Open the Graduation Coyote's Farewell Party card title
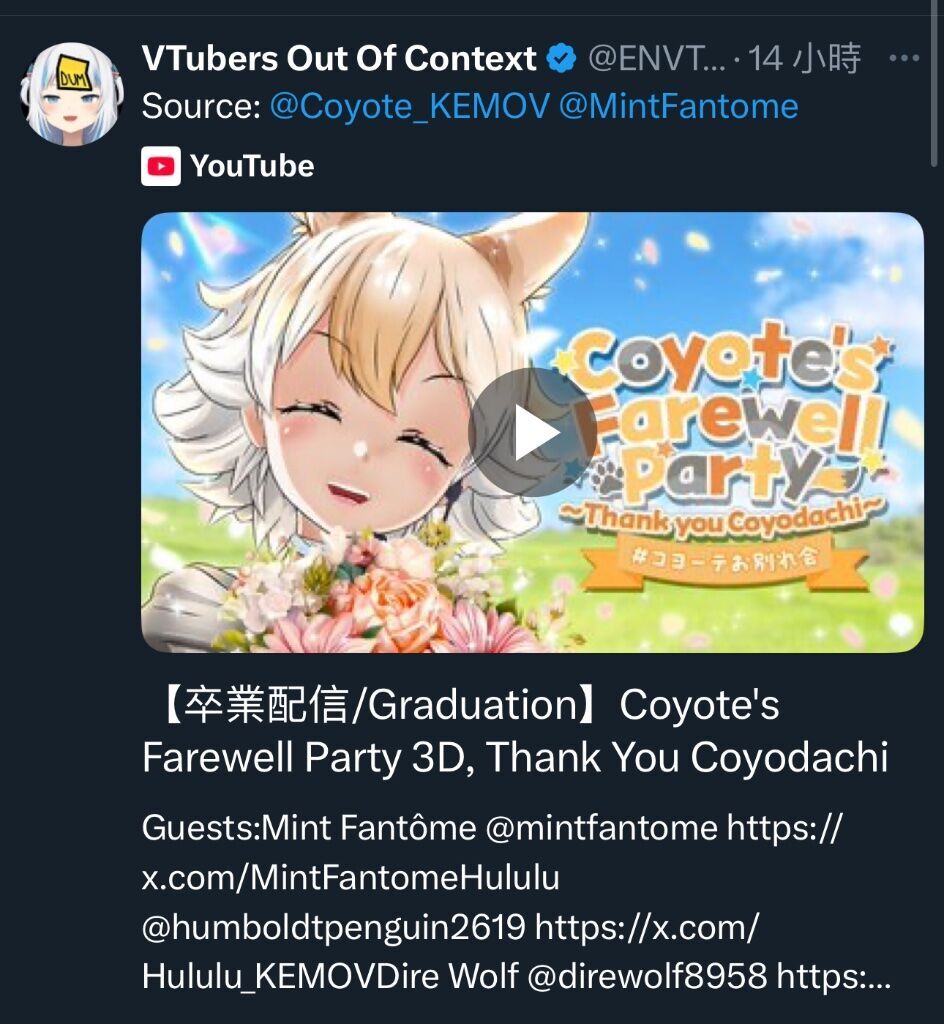Viewport: 944px width, 1024px height. [515, 731]
